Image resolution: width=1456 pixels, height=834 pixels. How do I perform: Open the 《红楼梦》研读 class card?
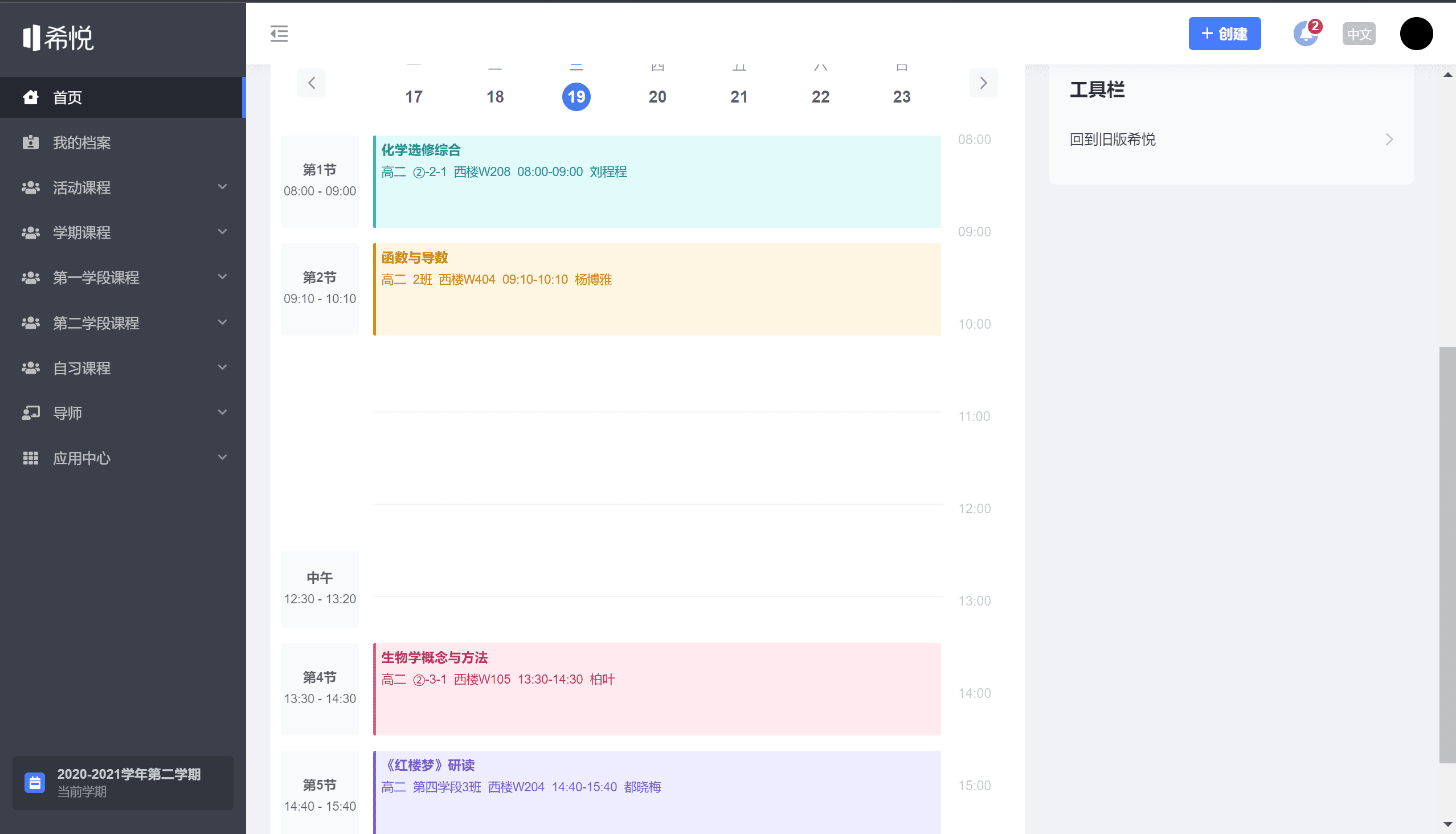pos(657,792)
